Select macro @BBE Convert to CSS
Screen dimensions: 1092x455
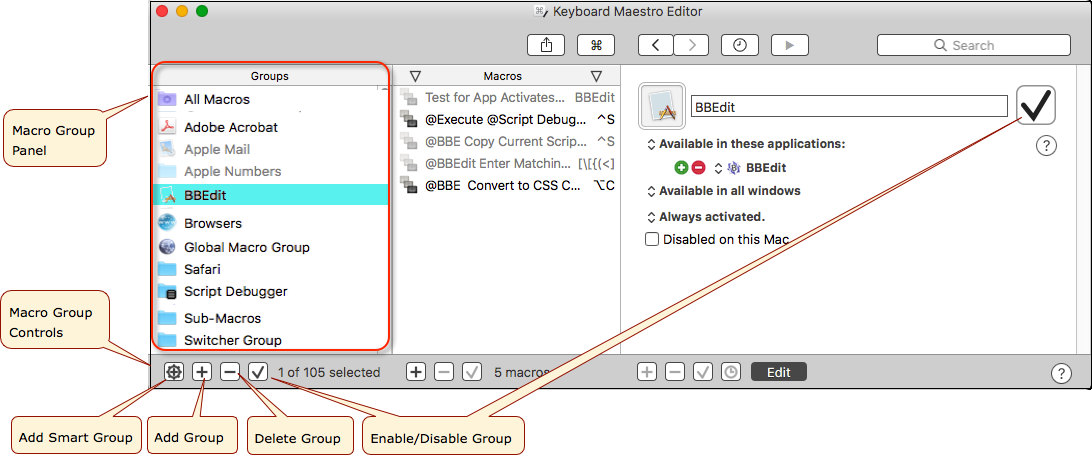[x=507, y=186]
